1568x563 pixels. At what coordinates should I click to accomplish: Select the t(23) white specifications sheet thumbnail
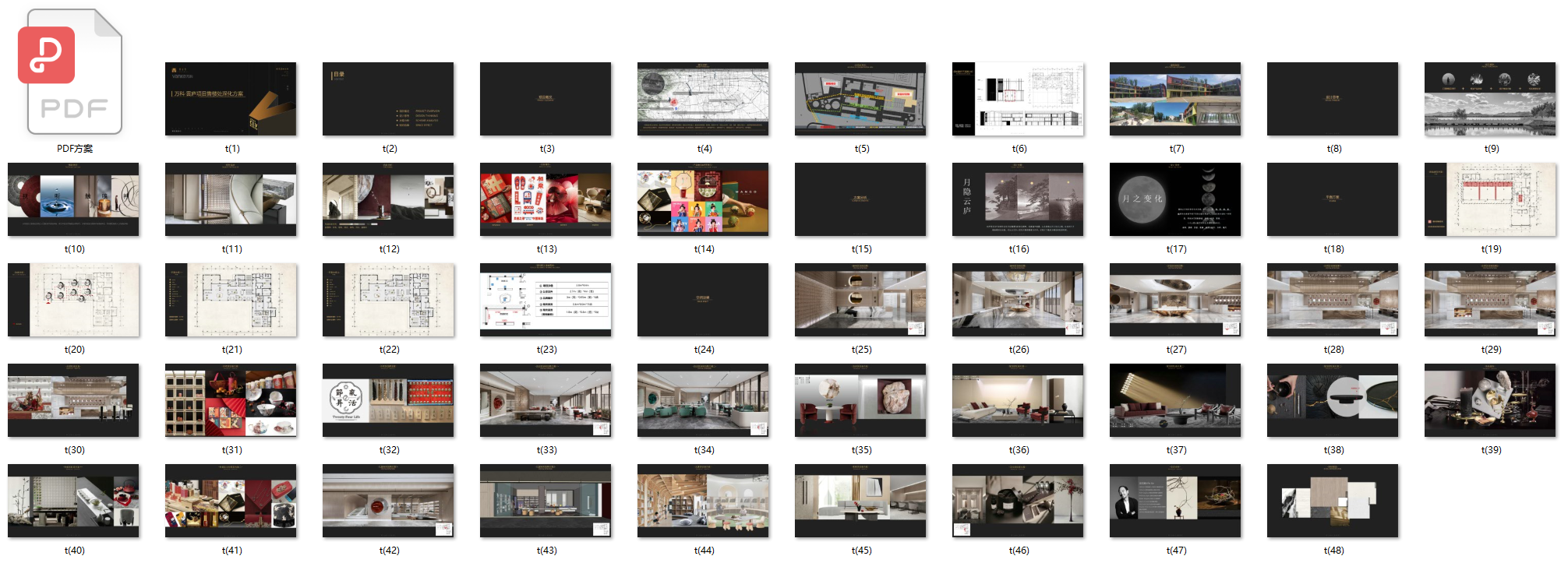click(x=546, y=300)
